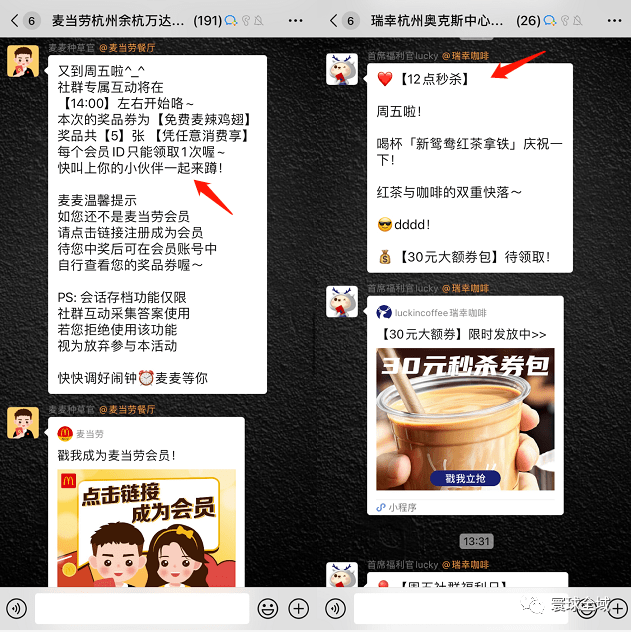Tap the @麦当劳餐厅 tag above the first message
This screenshot has height=632, width=631.
(x=127, y=48)
